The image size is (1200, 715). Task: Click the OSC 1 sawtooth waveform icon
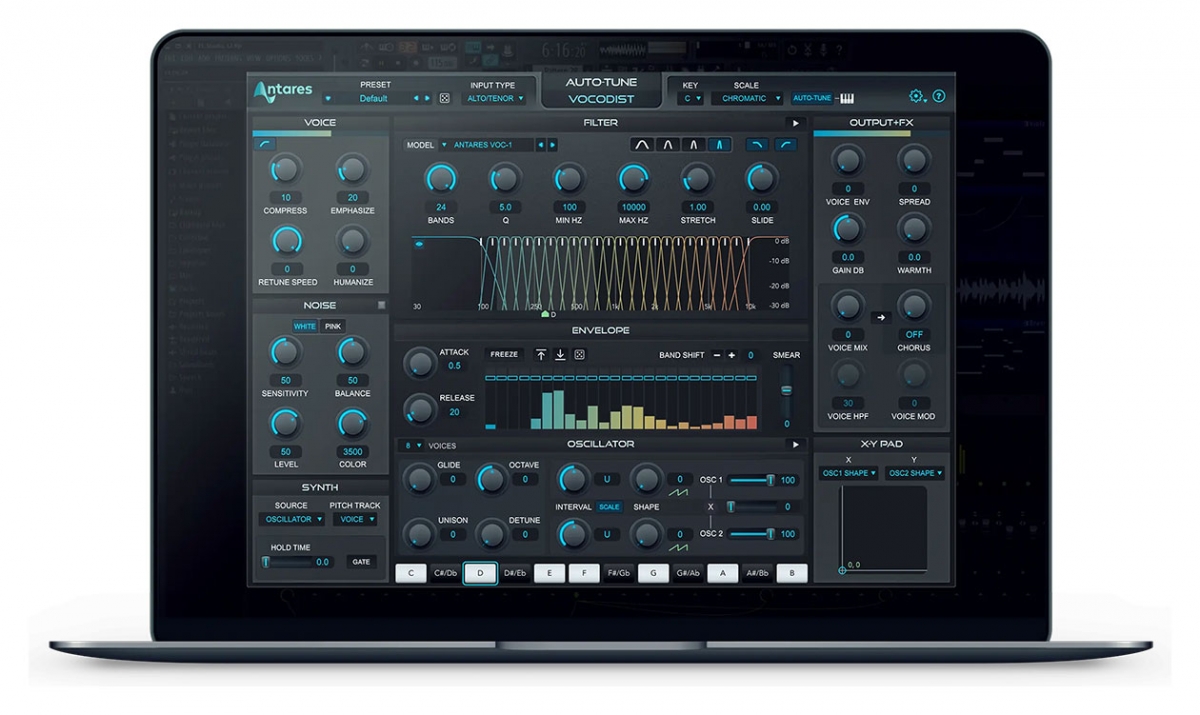pos(679,492)
